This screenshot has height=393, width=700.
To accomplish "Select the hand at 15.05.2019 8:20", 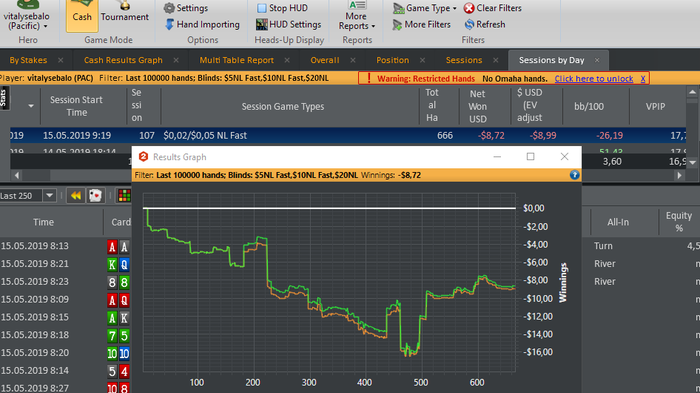I will [35, 353].
